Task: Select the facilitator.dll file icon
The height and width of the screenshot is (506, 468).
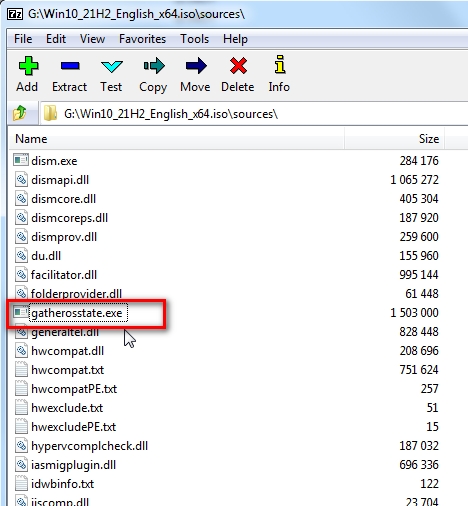Action: click(21, 274)
